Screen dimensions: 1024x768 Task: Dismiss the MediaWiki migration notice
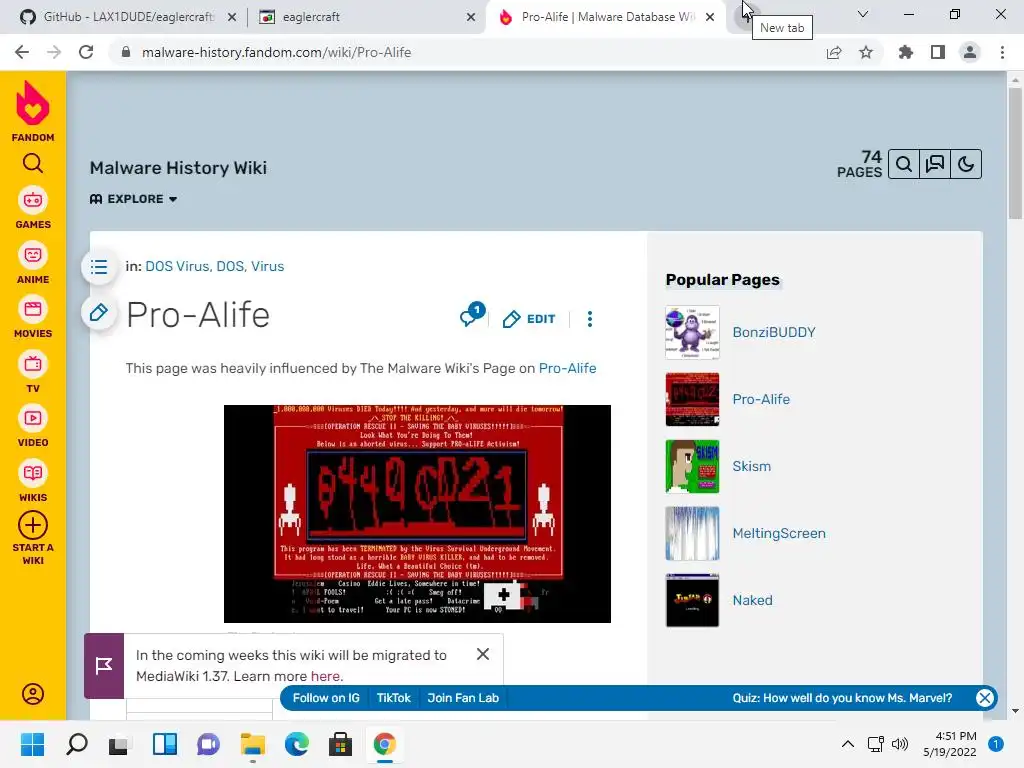coord(483,654)
